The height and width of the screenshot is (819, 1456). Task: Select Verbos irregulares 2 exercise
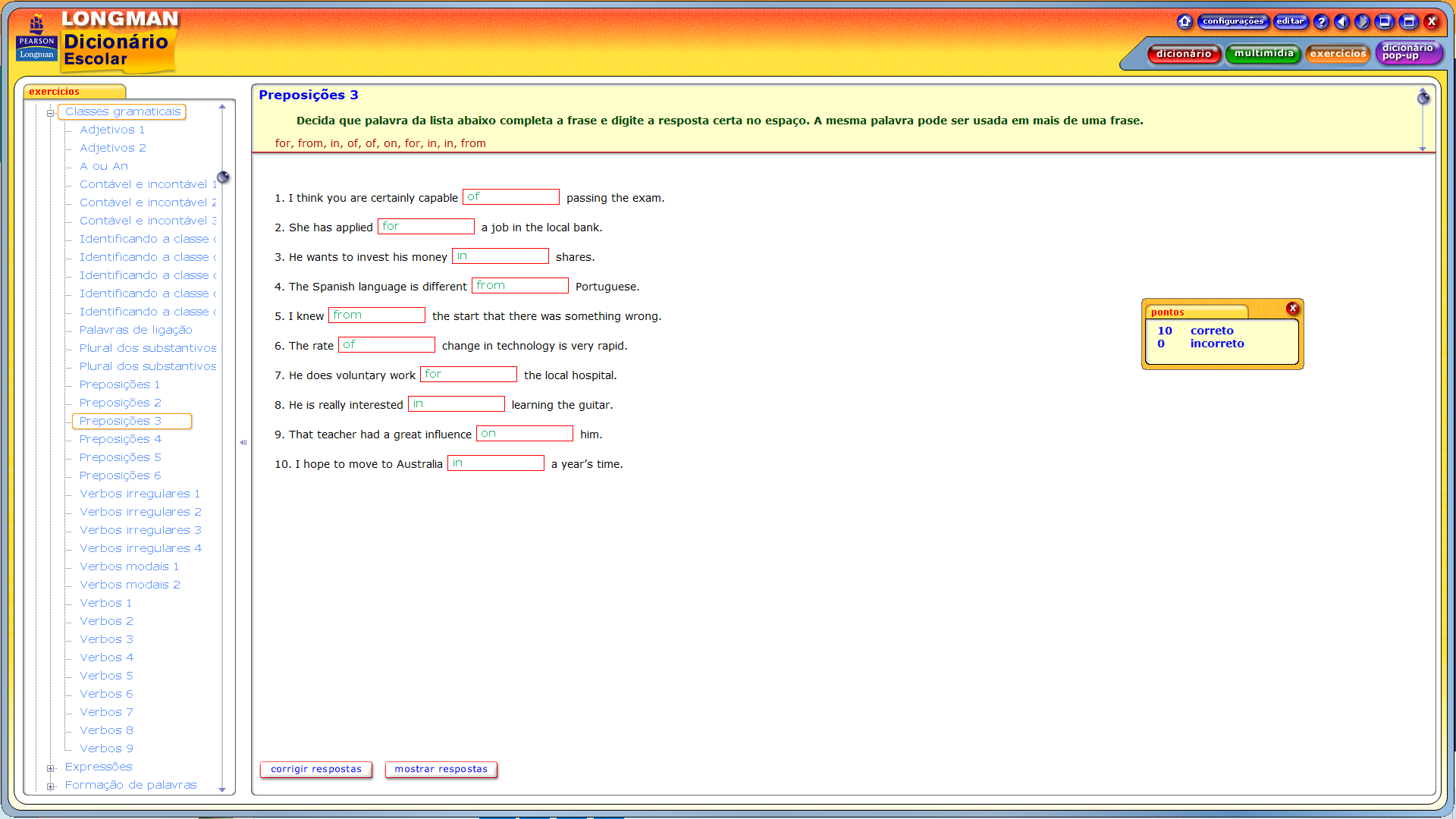(x=140, y=512)
